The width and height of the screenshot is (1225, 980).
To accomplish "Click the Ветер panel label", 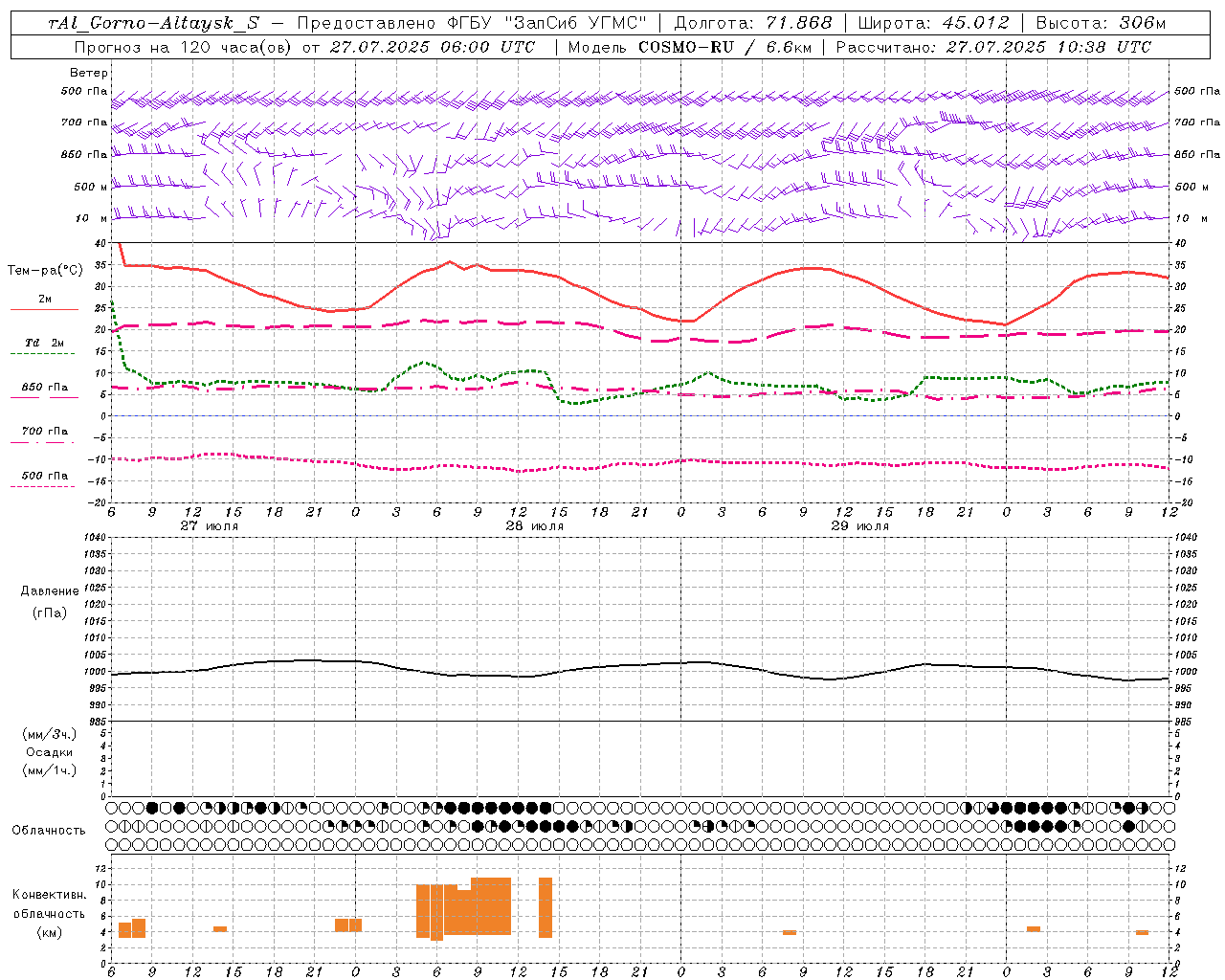I will pyautogui.click(x=89, y=73).
